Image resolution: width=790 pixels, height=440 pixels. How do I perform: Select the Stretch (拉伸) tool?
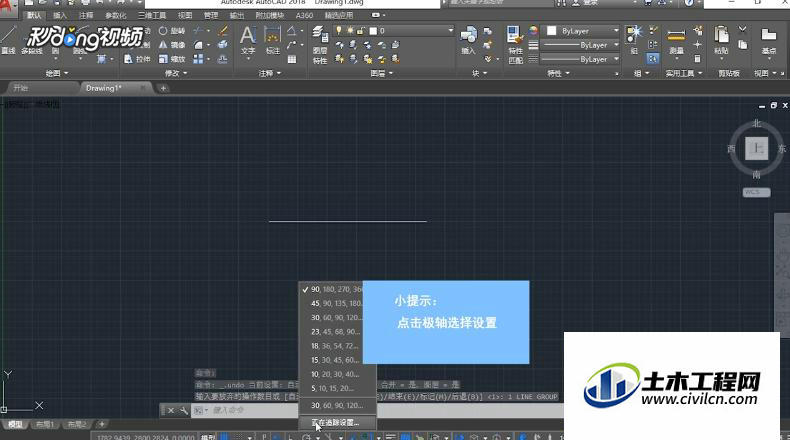137,59
